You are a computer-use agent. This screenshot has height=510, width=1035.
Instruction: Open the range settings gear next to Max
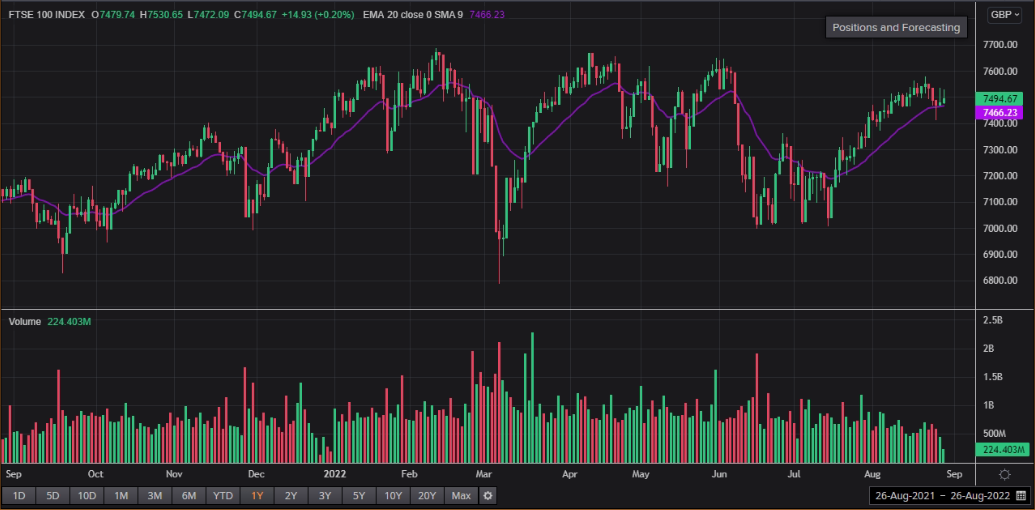487,495
